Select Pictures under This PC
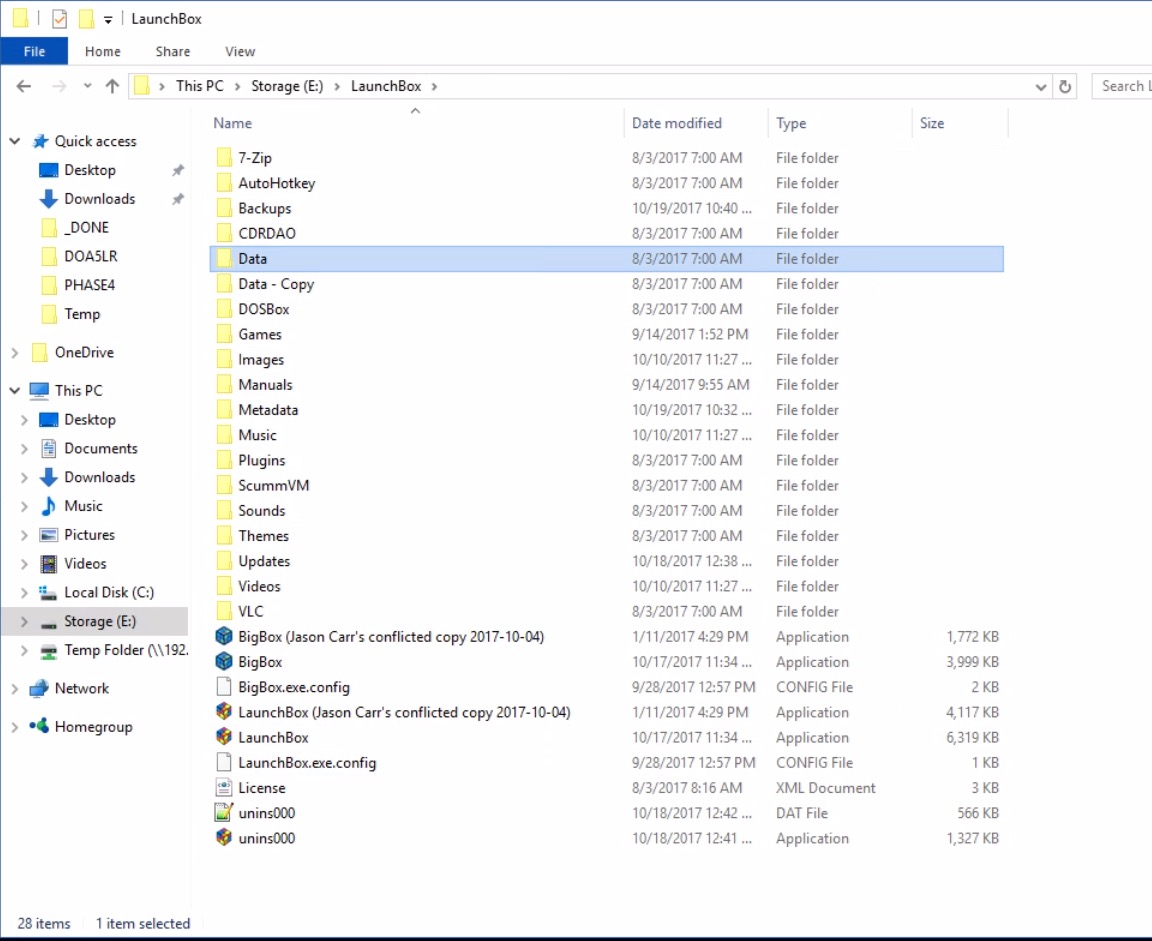This screenshot has height=941, width=1152. point(89,535)
